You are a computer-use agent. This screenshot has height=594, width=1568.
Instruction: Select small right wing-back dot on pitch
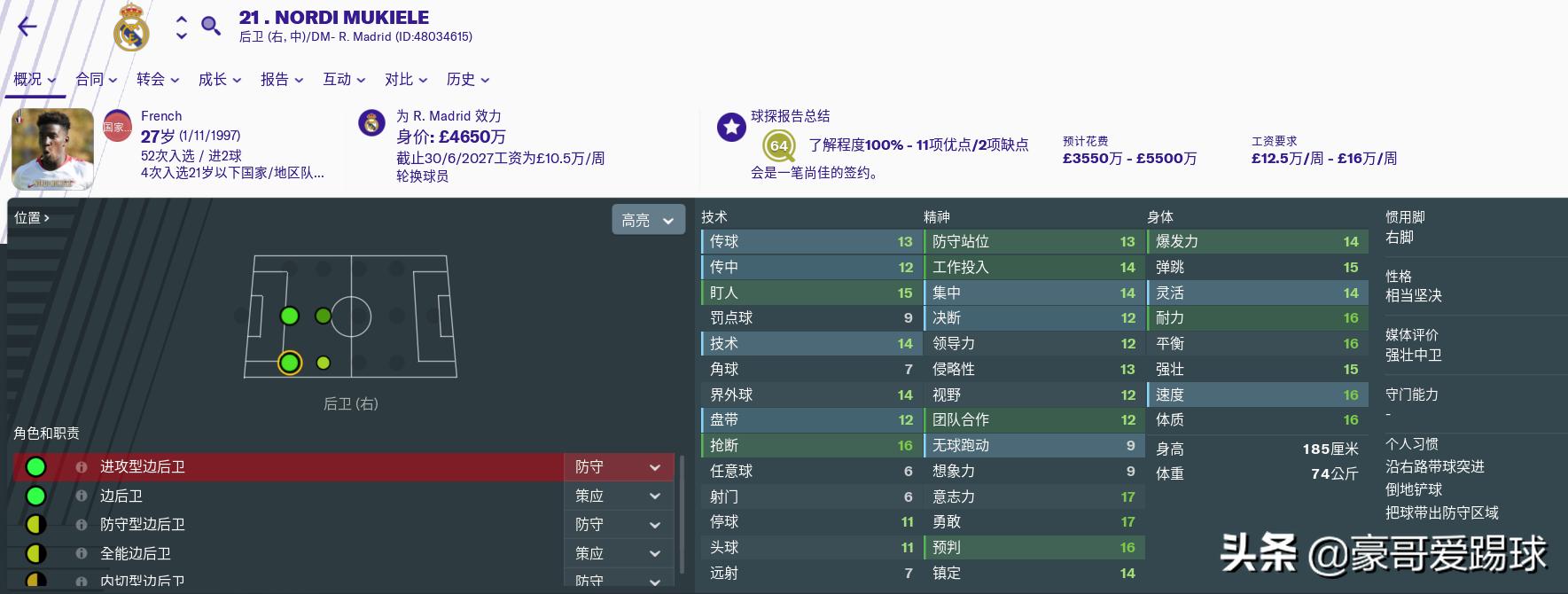tap(323, 363)
